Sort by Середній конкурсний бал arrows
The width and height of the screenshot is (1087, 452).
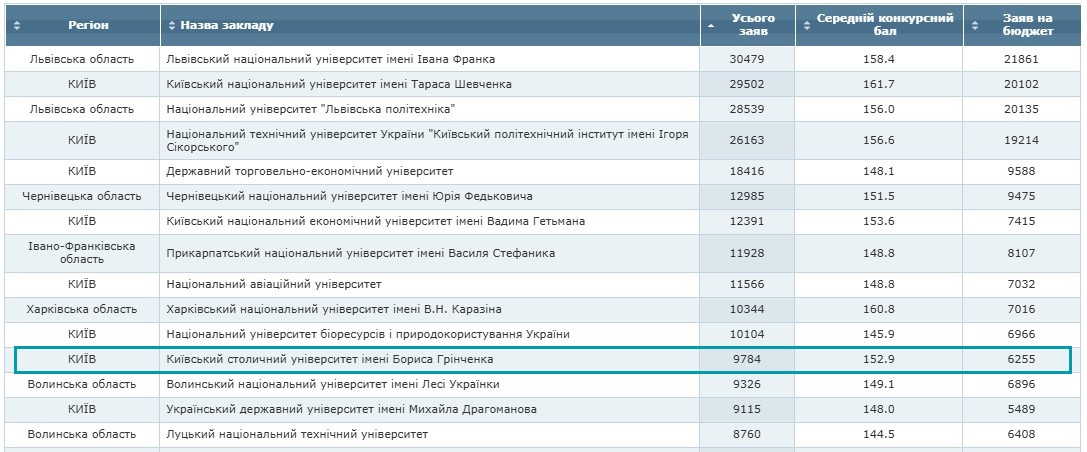806,25
